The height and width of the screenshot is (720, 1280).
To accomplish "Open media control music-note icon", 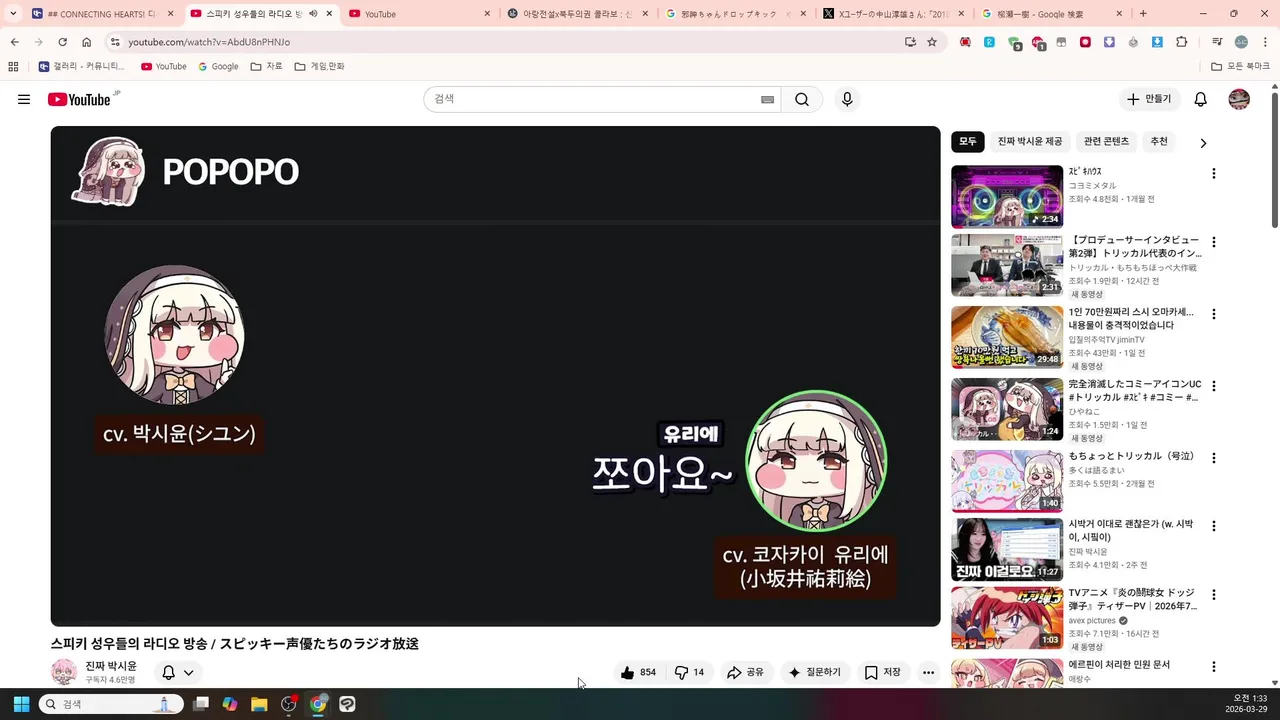I will (x=1217, y=42).
